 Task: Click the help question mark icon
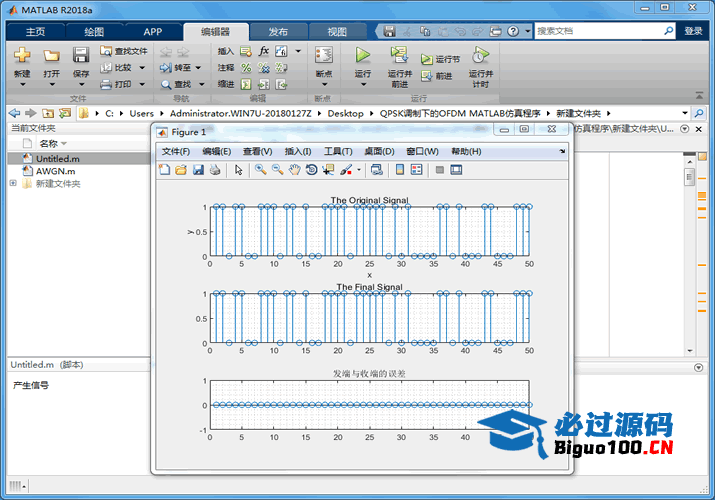[x=513, y=31]
